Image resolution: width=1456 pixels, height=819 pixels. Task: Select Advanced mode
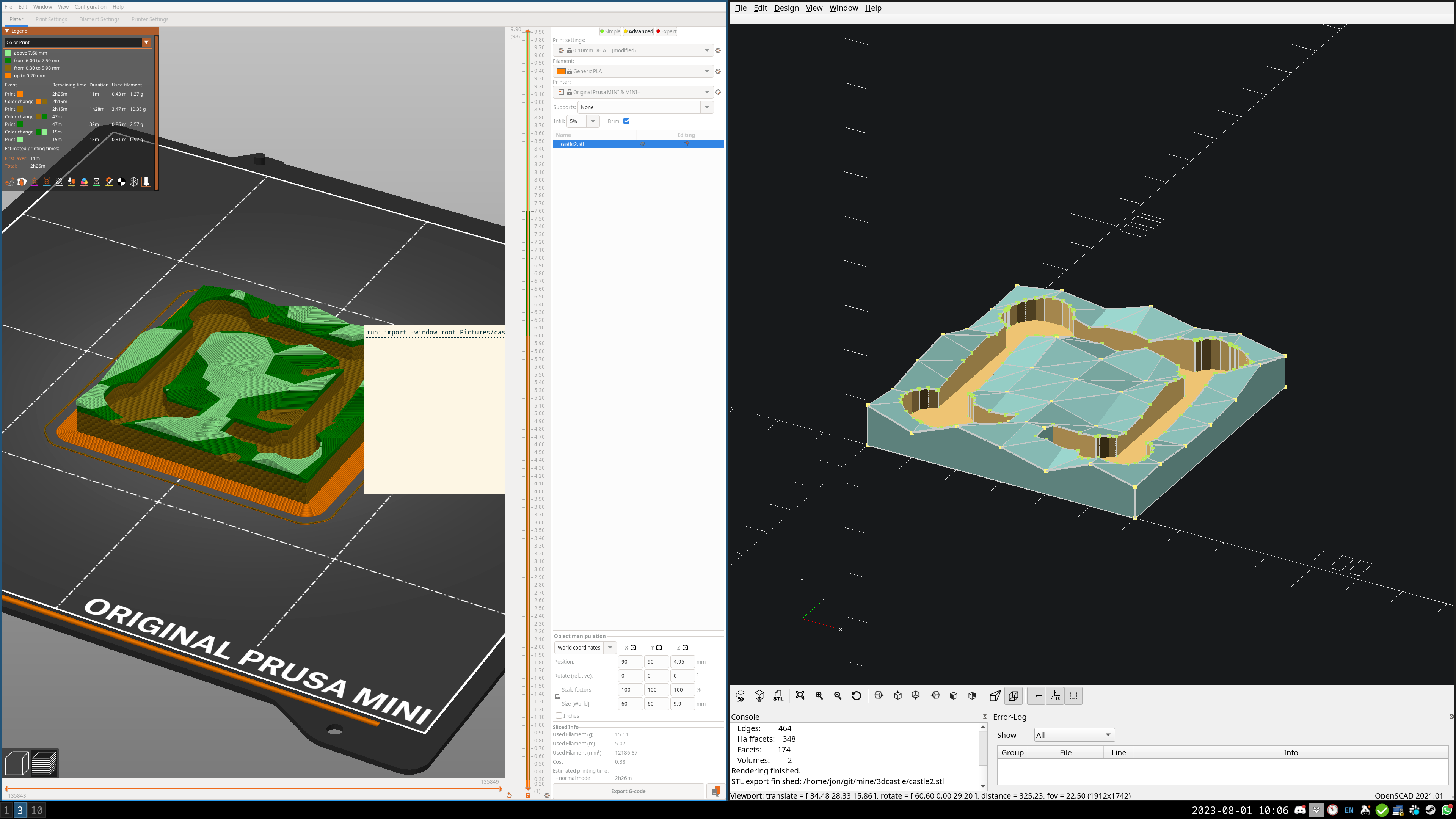(638, 31)
